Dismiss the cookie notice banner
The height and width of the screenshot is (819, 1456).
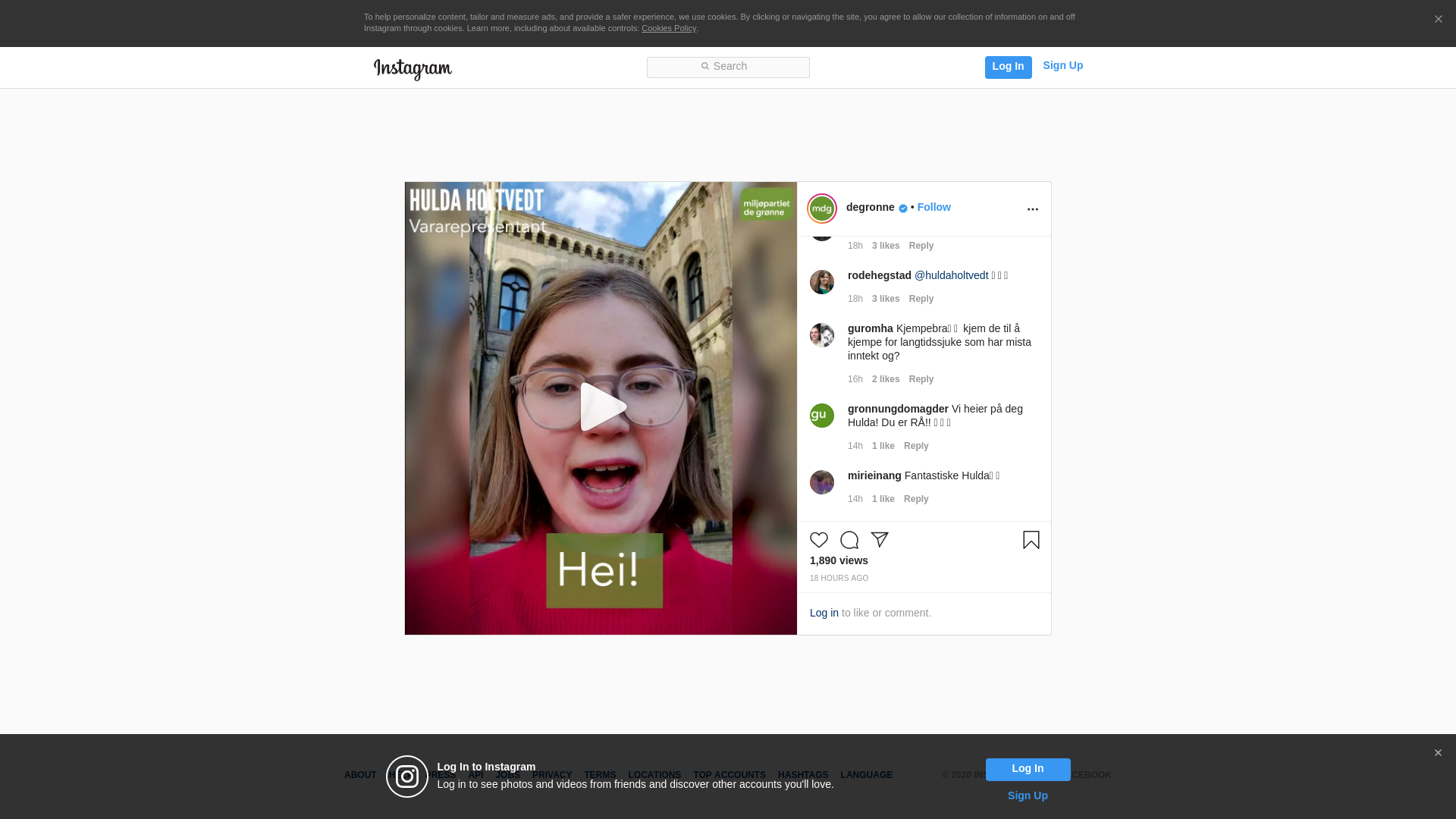[x=1438, y=20]
